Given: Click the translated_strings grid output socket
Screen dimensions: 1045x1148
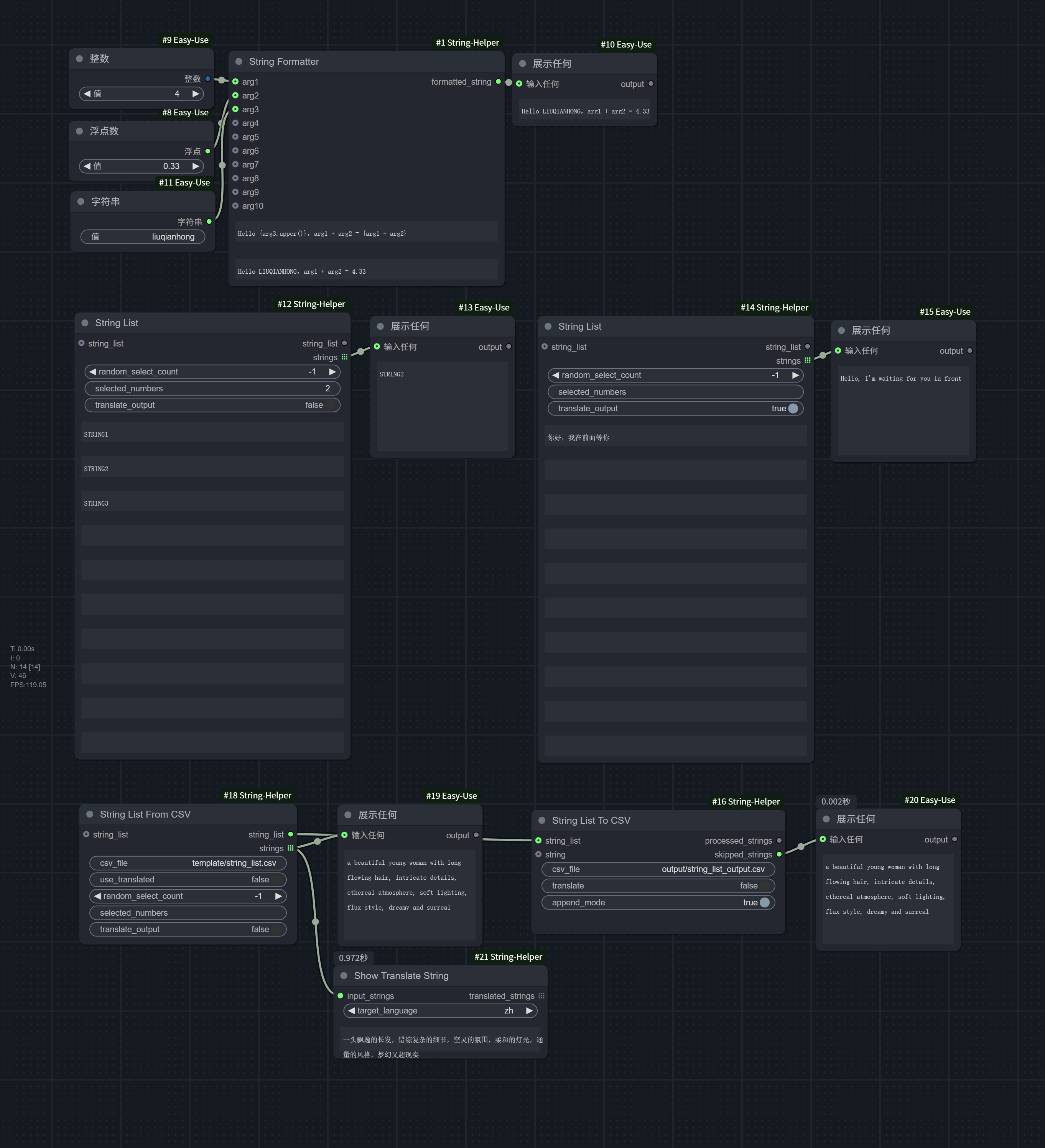Looking at the screenshot, I should tap(541, 995).
